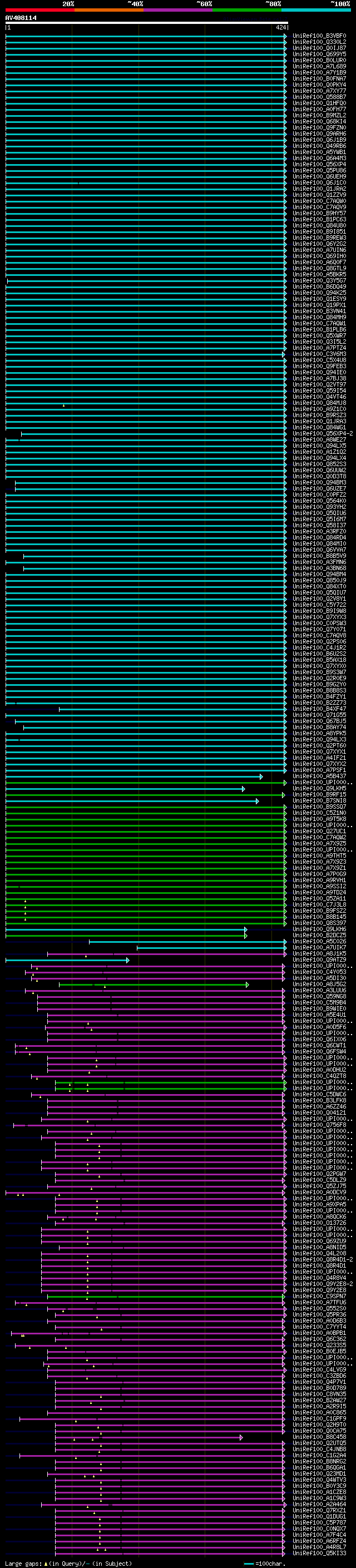
Task: Select label UniRef100_B1PC63
Action: 319,219
